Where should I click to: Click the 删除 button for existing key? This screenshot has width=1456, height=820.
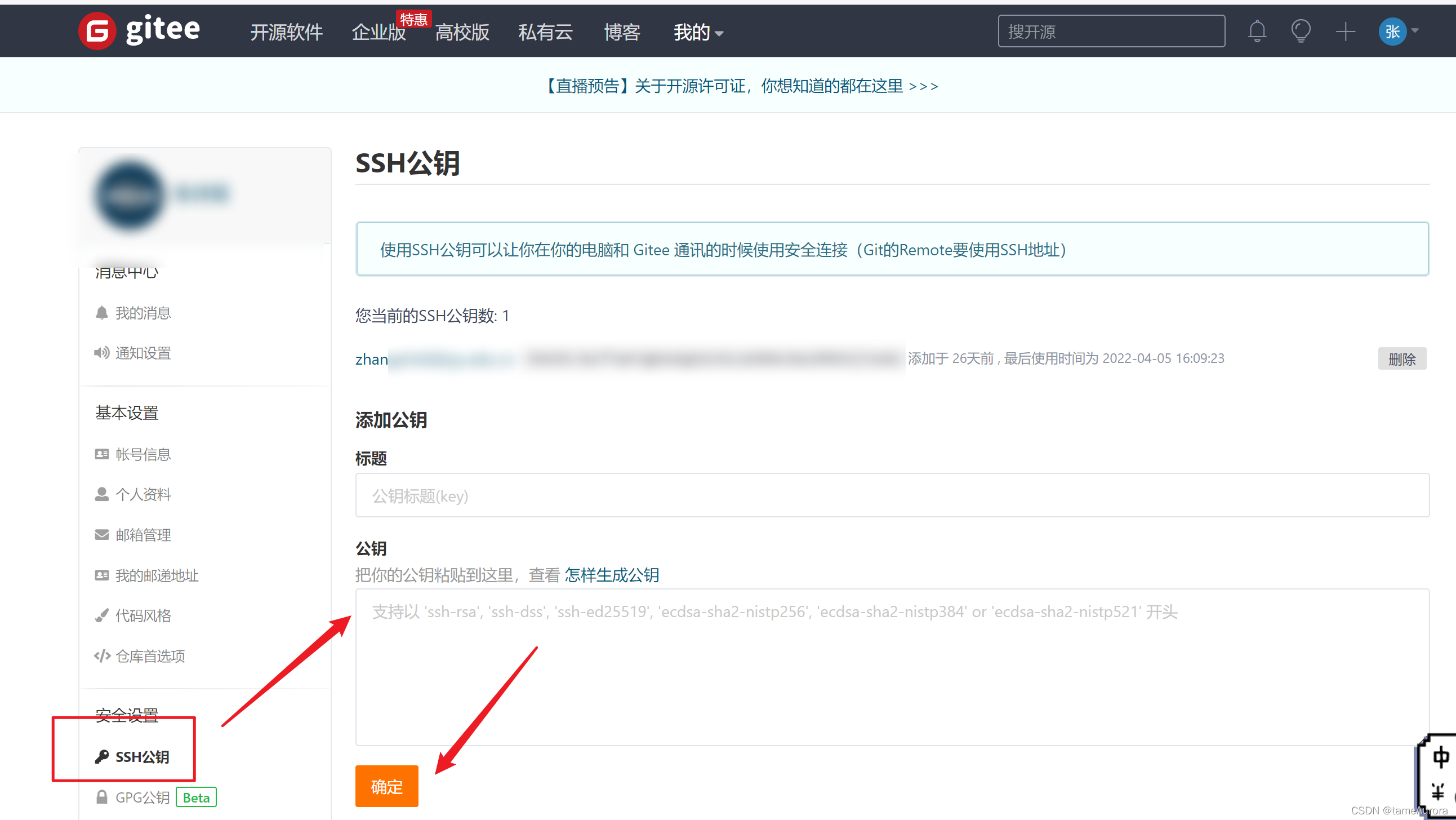1402,358
